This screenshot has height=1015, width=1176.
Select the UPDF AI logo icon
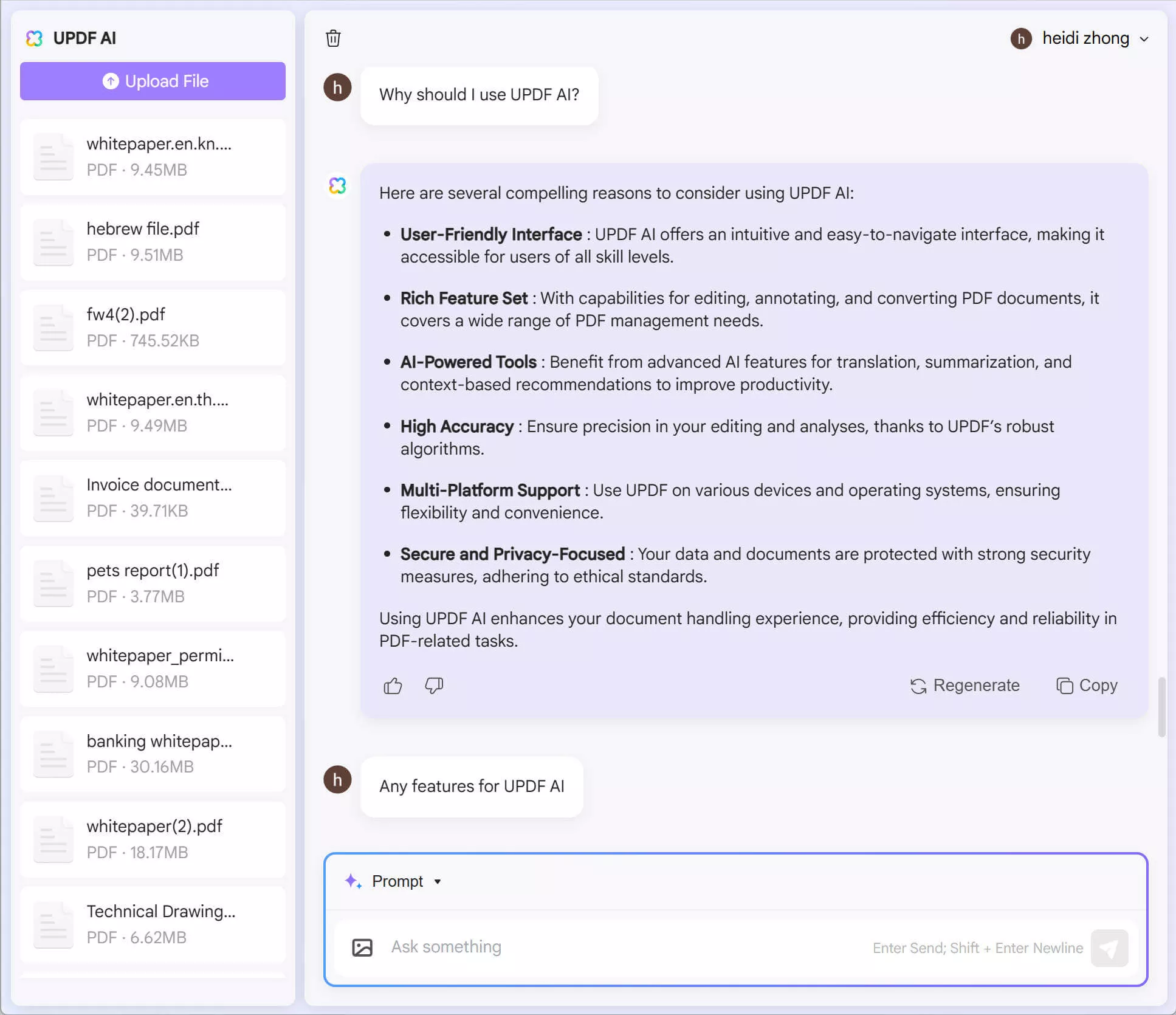[35, 38]
